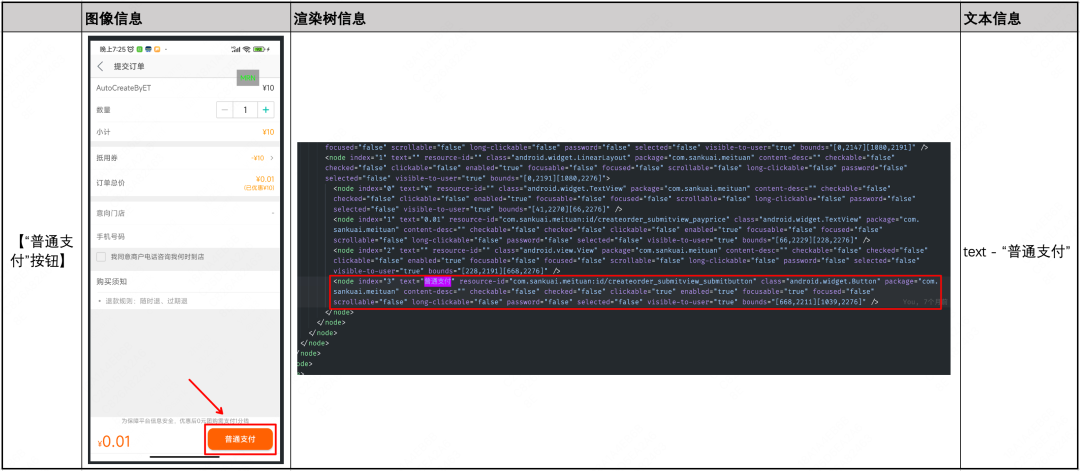Check the 我同意商户电话咨询 checkbox
Image resolution: width=1080 pixels, height=471 pixels.
tap(101, 257)
